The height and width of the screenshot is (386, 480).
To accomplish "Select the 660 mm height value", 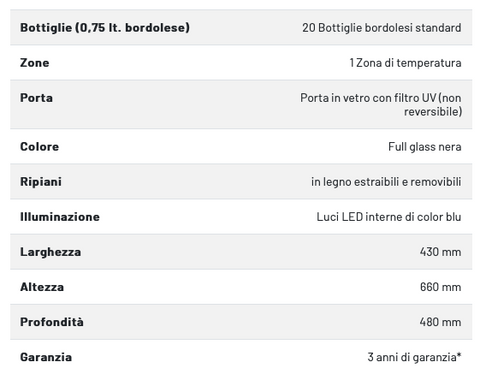I will [440, 287].
